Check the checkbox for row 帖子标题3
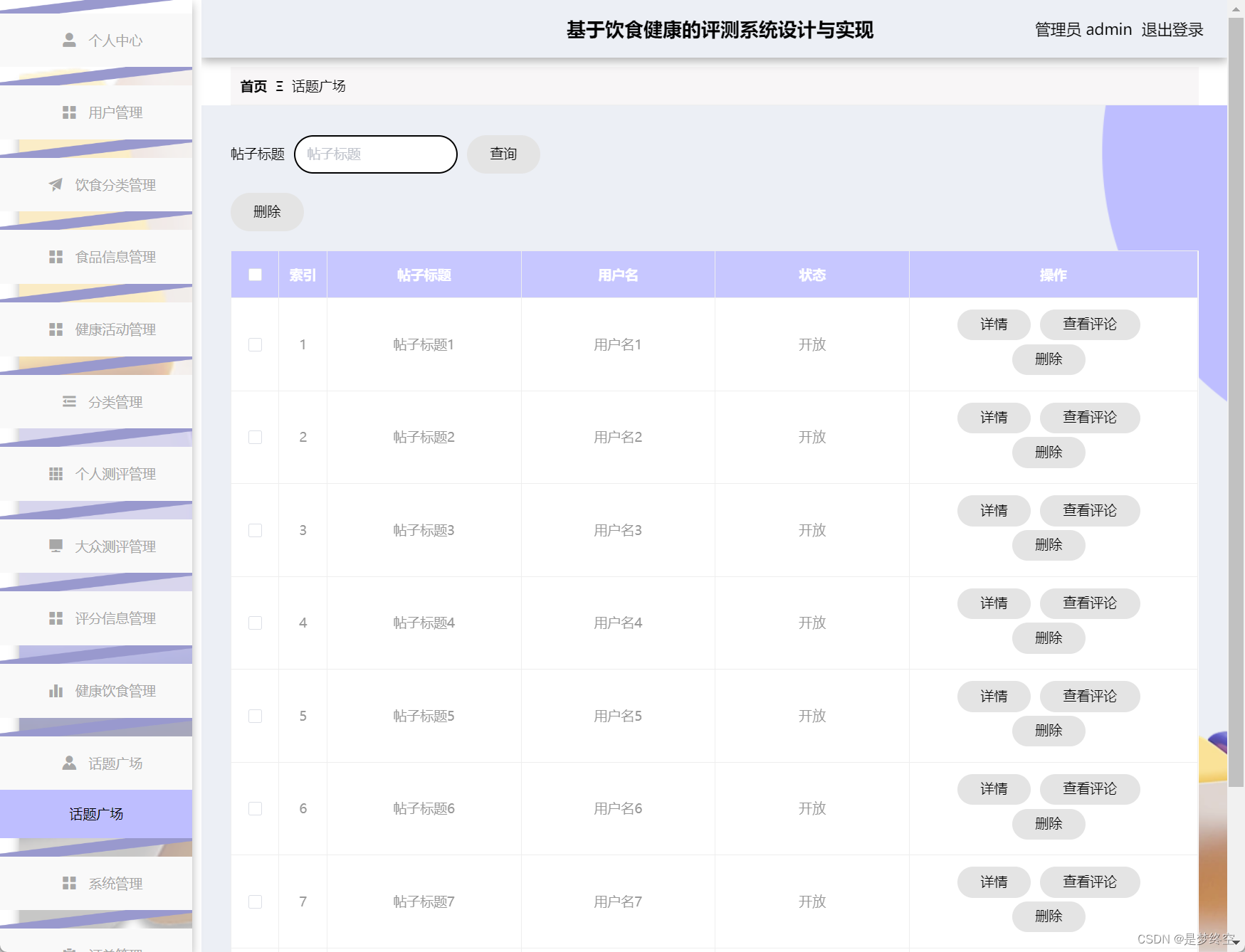 click(x=255, y=530)
